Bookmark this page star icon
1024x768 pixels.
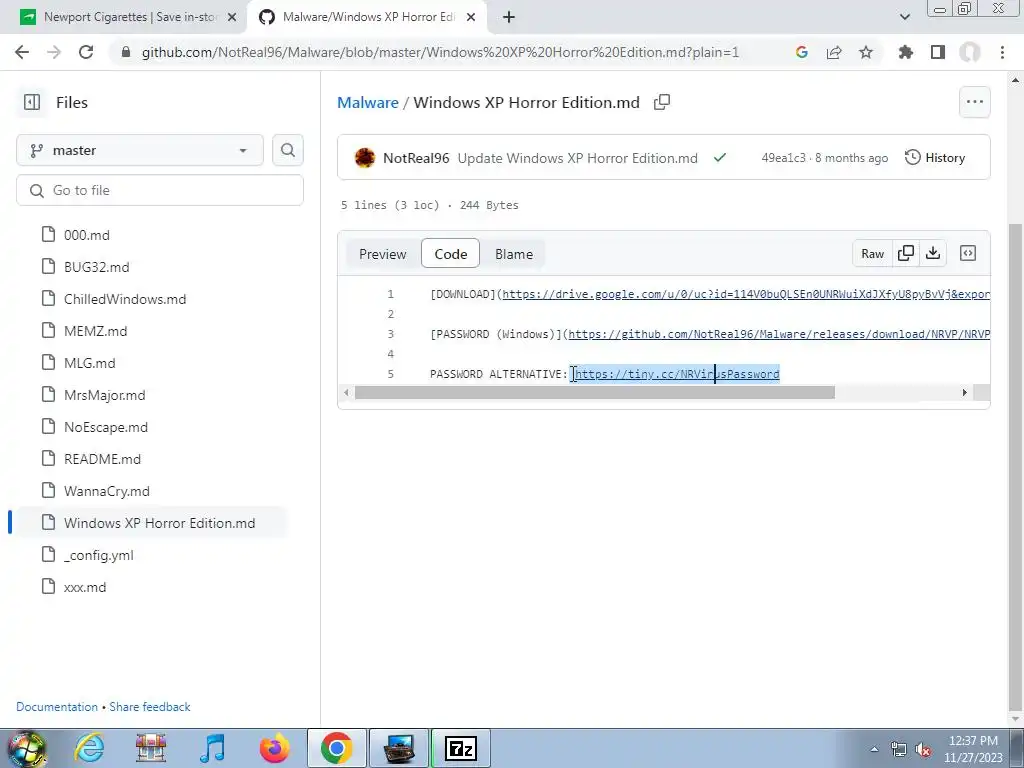tap(866, 52)
